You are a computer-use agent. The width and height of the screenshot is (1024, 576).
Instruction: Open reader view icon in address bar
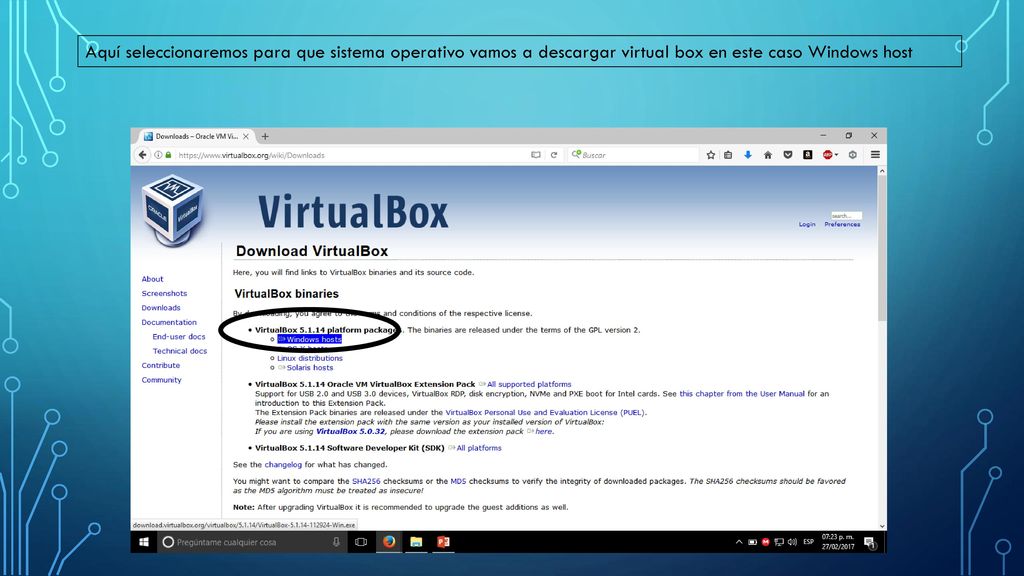536,155
